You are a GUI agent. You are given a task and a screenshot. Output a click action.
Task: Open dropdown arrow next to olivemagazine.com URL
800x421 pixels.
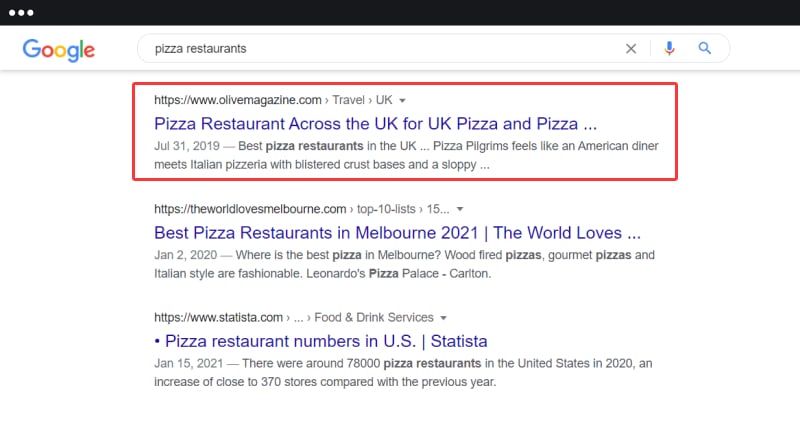point(403,101)
